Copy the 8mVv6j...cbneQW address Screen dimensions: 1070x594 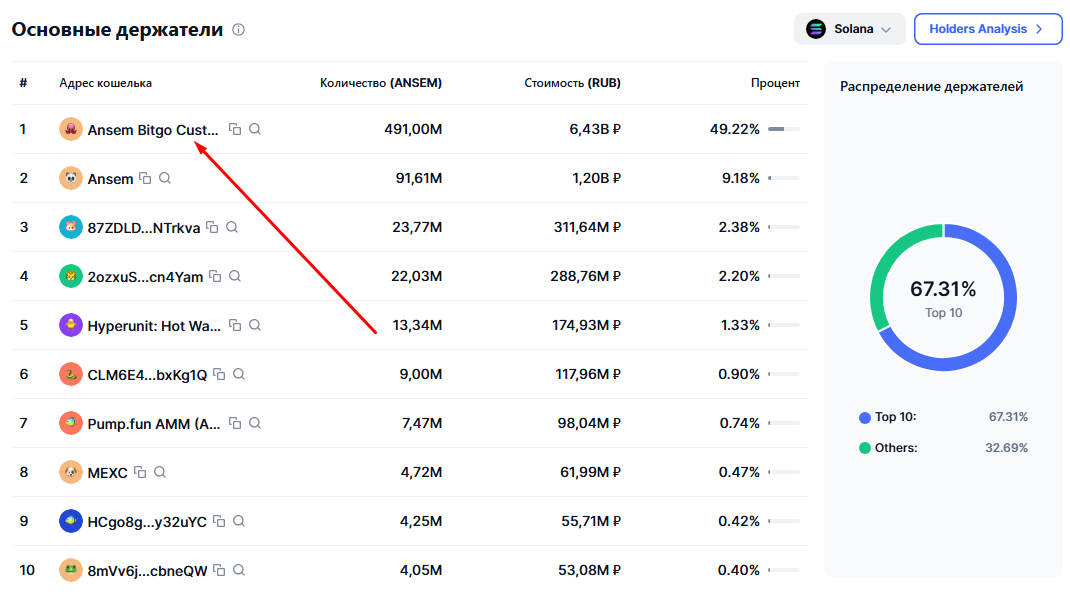tap(219, 570)
